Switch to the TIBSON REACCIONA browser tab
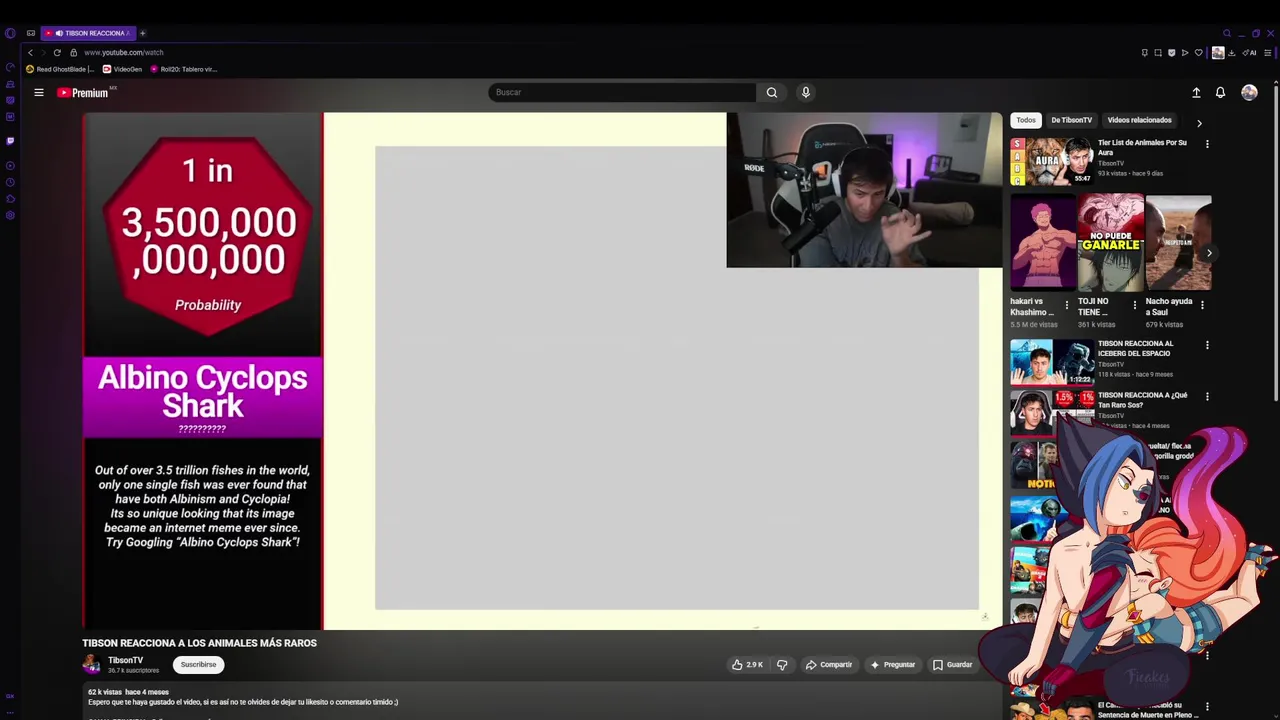1280x720 pixels. (x=88, y=33)
